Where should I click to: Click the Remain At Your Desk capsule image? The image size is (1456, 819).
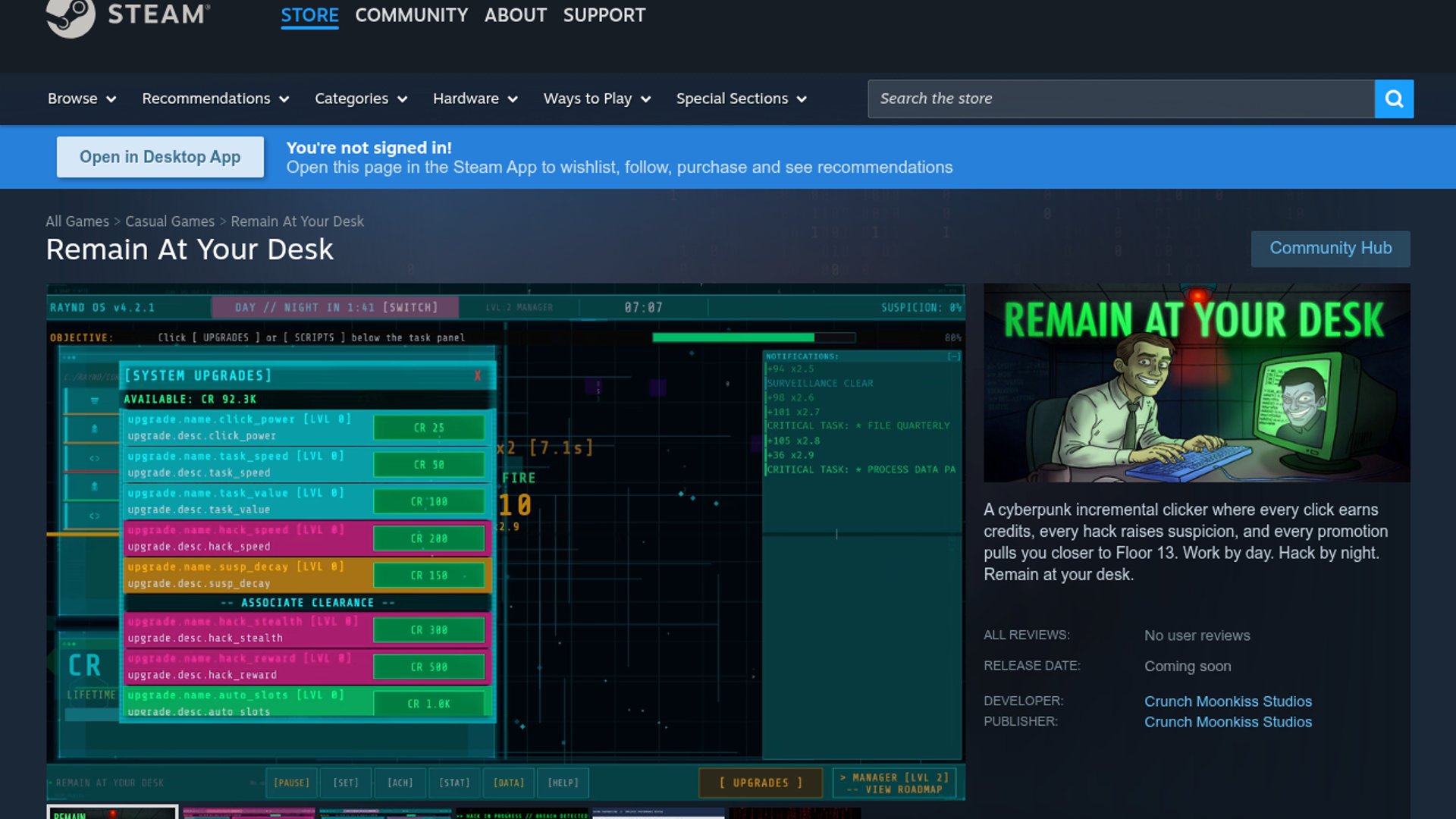[1197, 383]
